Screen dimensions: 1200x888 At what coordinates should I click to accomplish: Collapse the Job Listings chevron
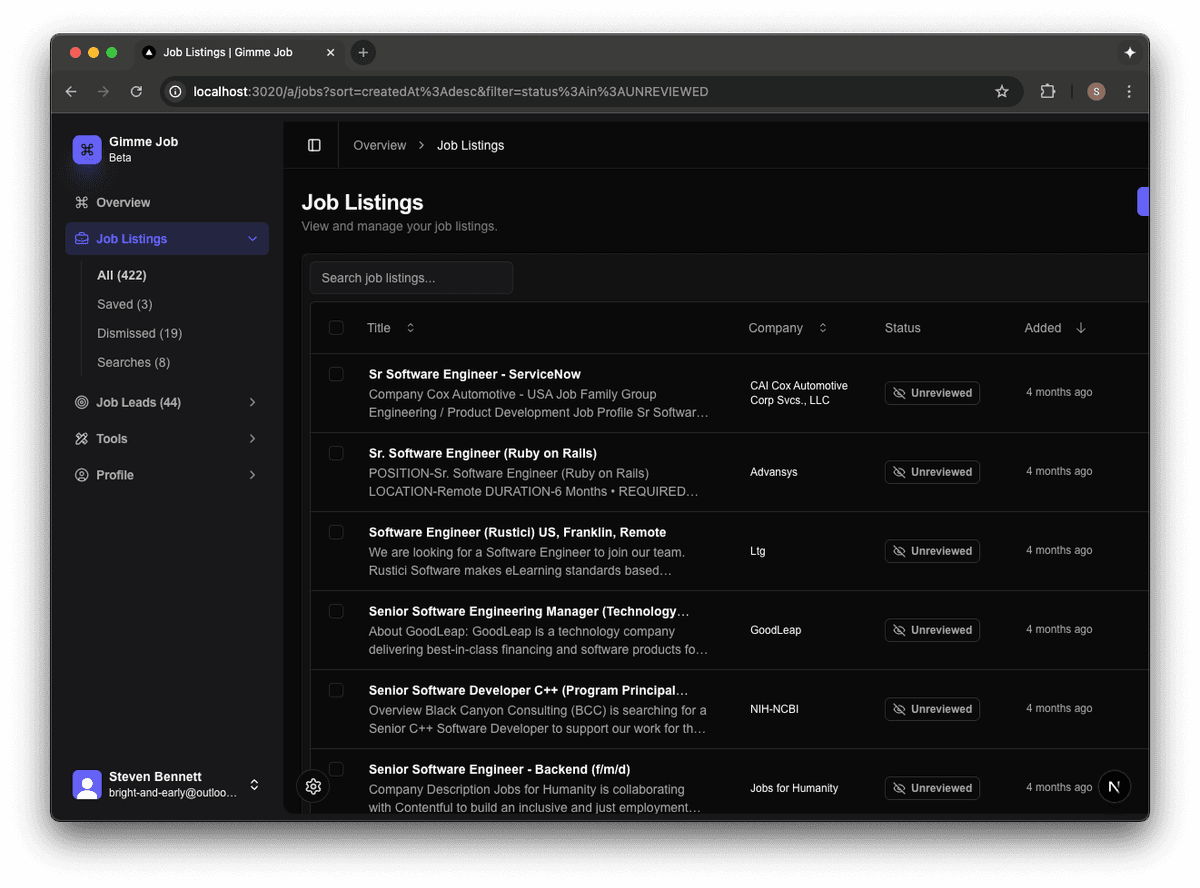(x=253, y=239)
